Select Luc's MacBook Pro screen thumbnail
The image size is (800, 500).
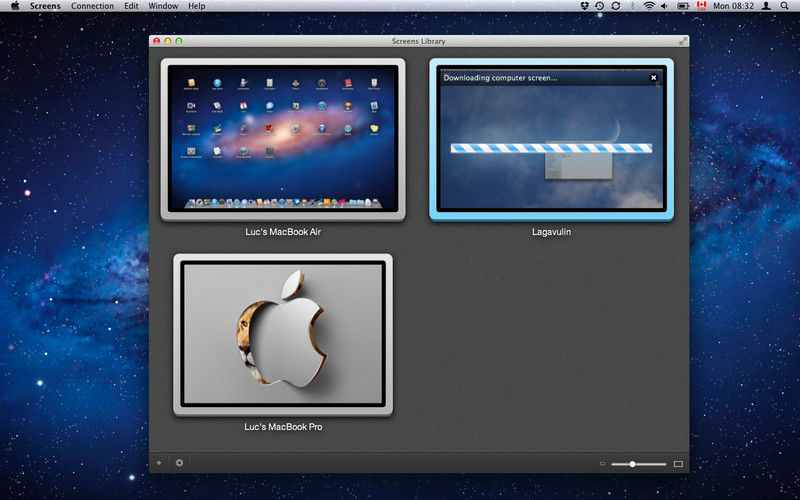(x=283, y=335)
